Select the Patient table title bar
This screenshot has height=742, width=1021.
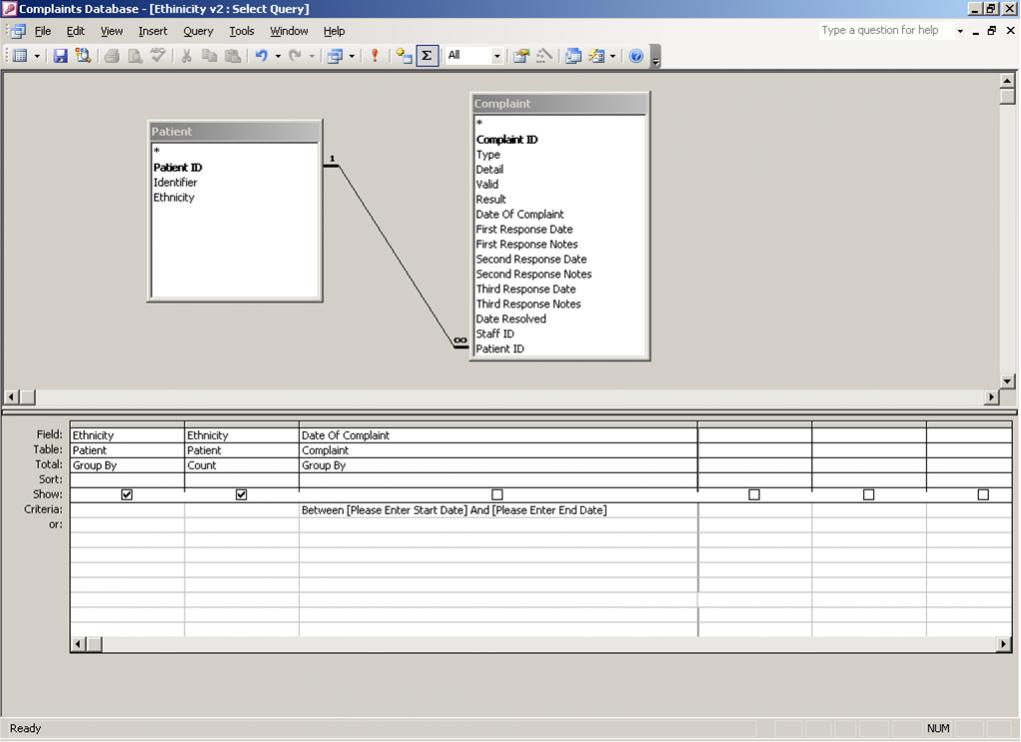coord(235,131)
